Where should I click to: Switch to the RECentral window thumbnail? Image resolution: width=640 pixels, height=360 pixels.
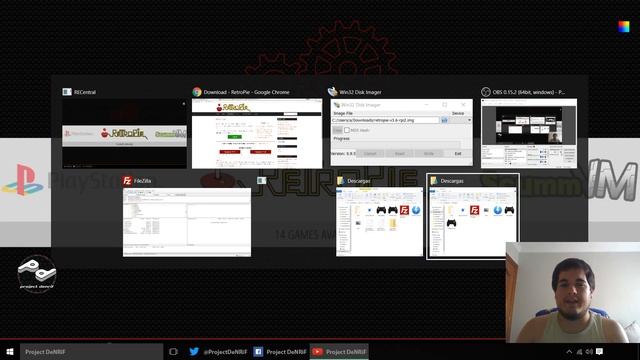[x=124, y=133]
